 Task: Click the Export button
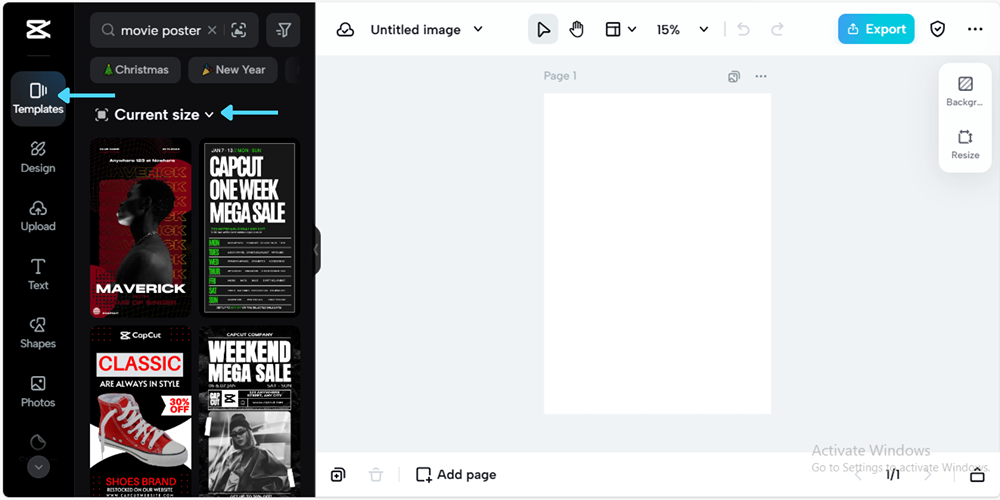pos(876,29)
